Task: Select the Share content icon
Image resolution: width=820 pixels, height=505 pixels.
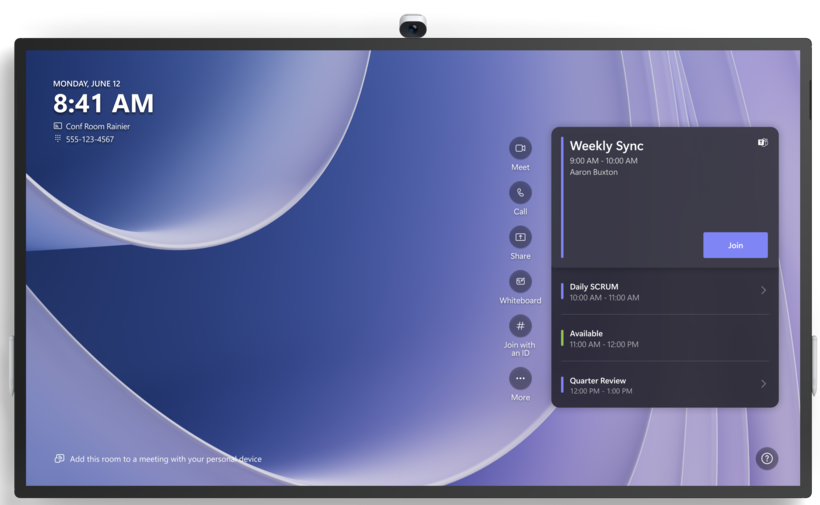Action: point(520,237)
